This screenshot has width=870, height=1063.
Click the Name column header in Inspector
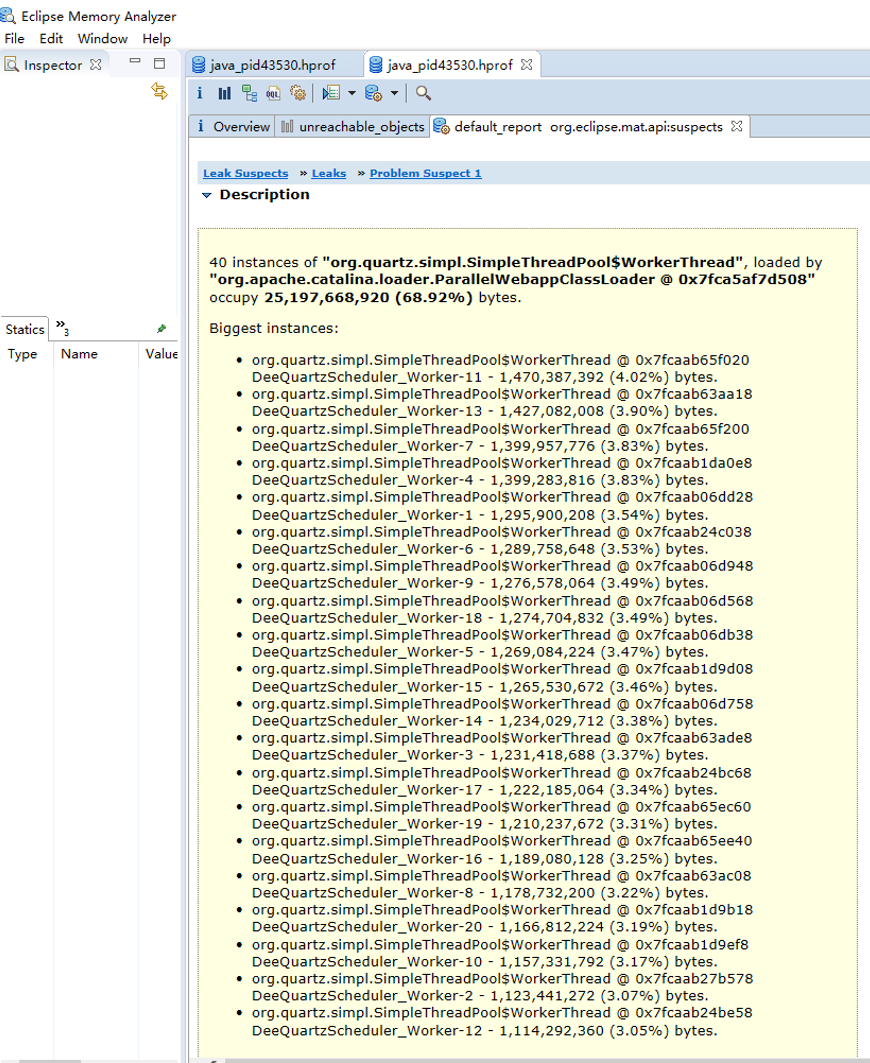pos(79,354)
